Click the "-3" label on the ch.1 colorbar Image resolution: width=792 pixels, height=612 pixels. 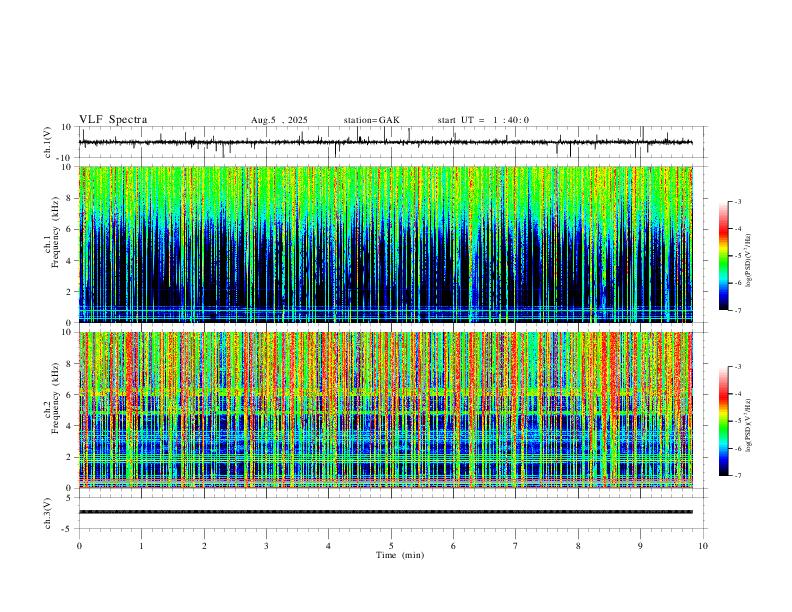coord(737,201)
